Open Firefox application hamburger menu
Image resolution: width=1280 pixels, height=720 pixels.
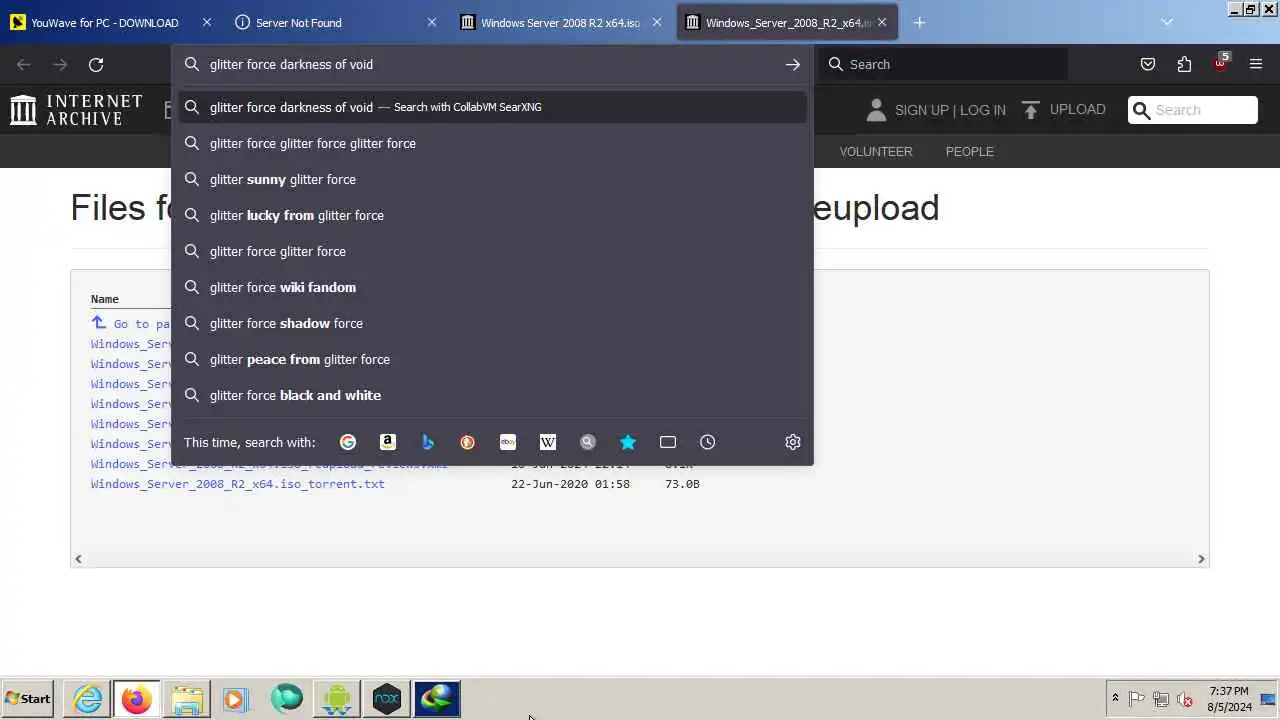tap(1256, 64)
